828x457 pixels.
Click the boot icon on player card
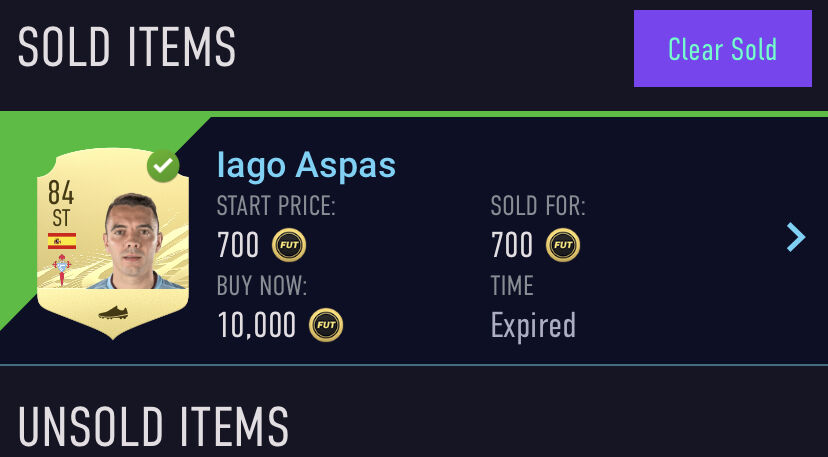(114, 313)
